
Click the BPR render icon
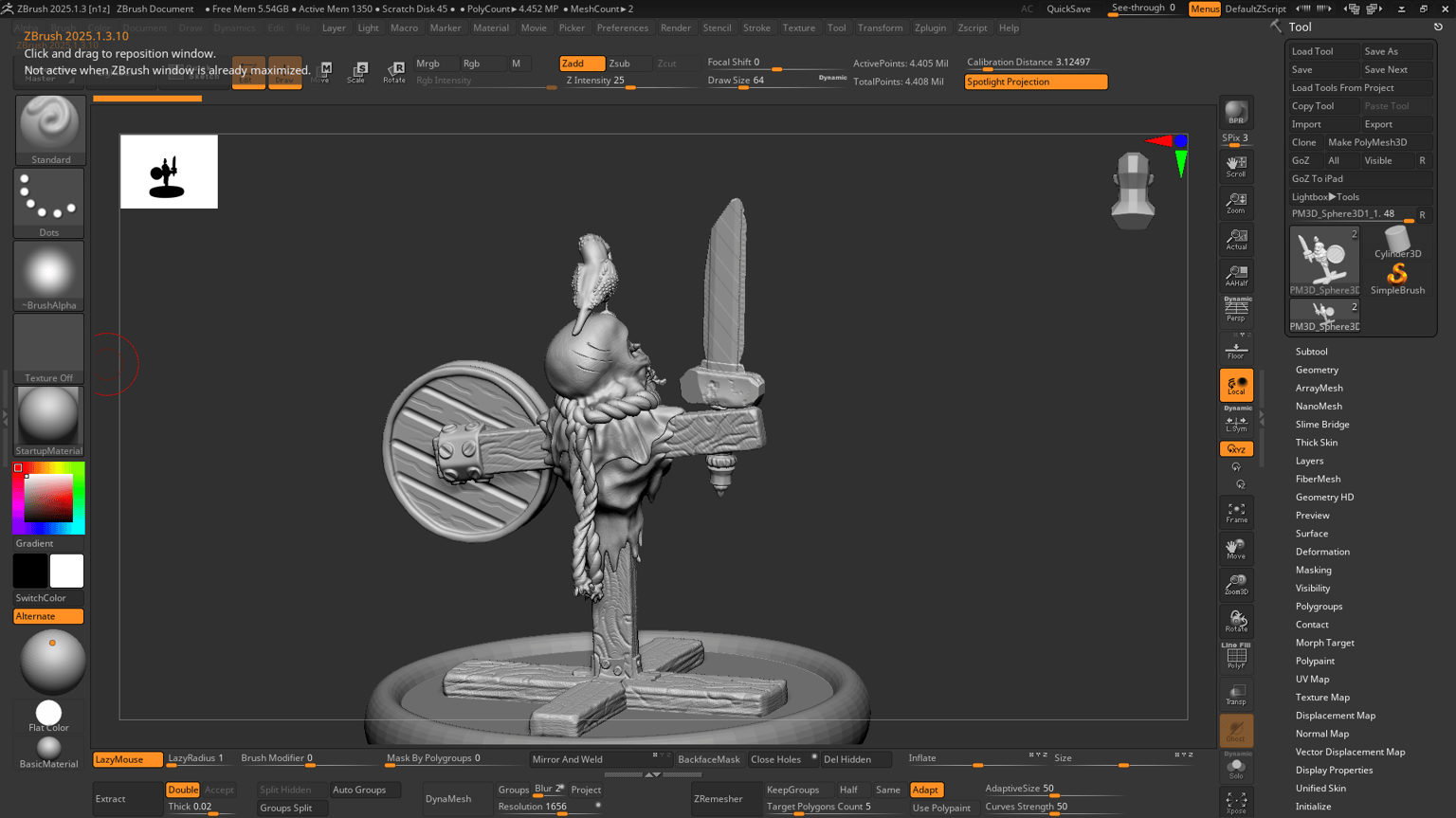[1236, 112]
